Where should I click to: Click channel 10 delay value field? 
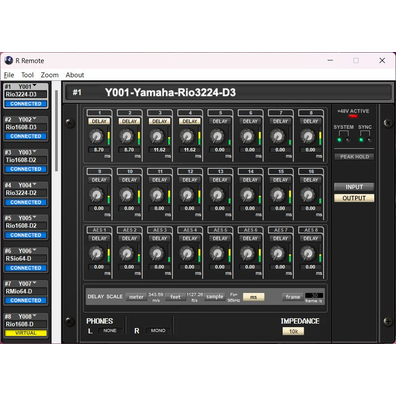pyautogui.click(x=129, y=208)
